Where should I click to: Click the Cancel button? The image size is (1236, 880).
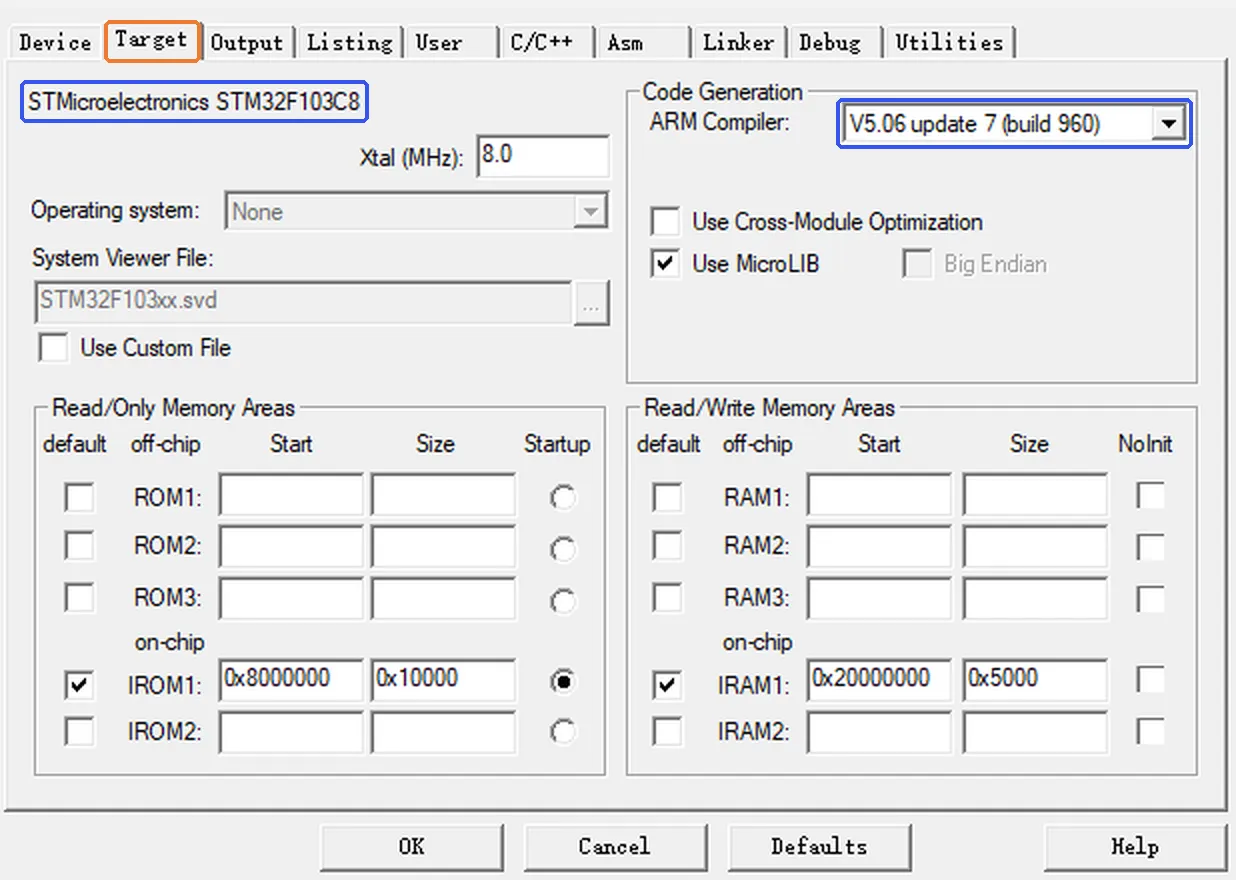[x=614, y=847]
